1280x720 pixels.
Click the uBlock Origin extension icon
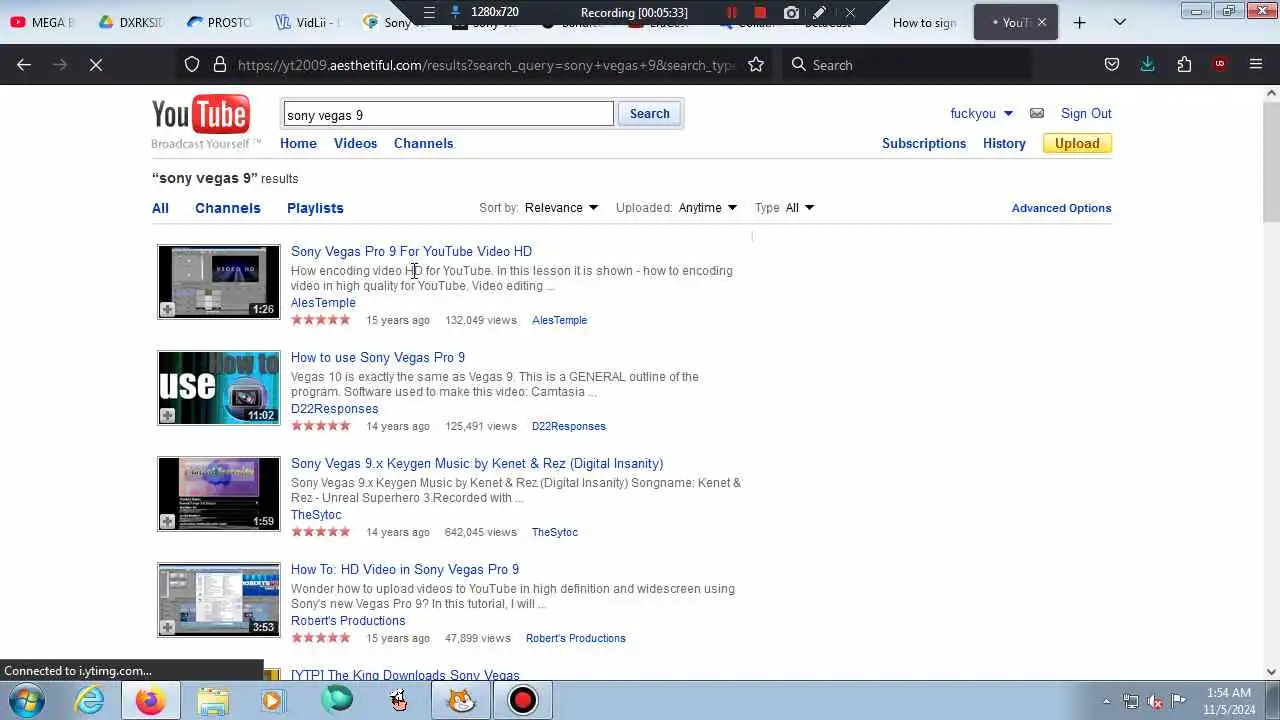1220,64
